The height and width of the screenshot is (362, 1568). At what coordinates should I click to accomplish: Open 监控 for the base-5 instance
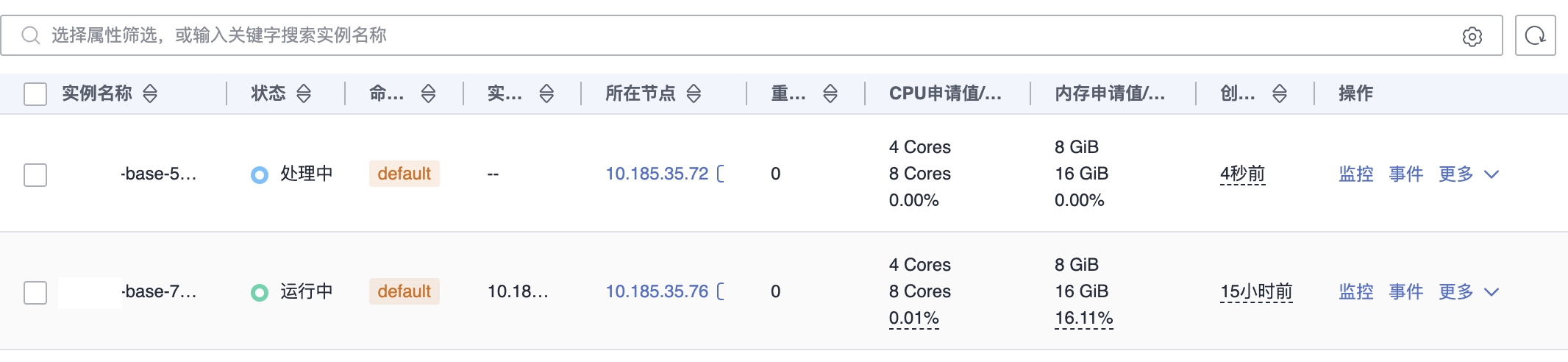tap(1355, 174)
